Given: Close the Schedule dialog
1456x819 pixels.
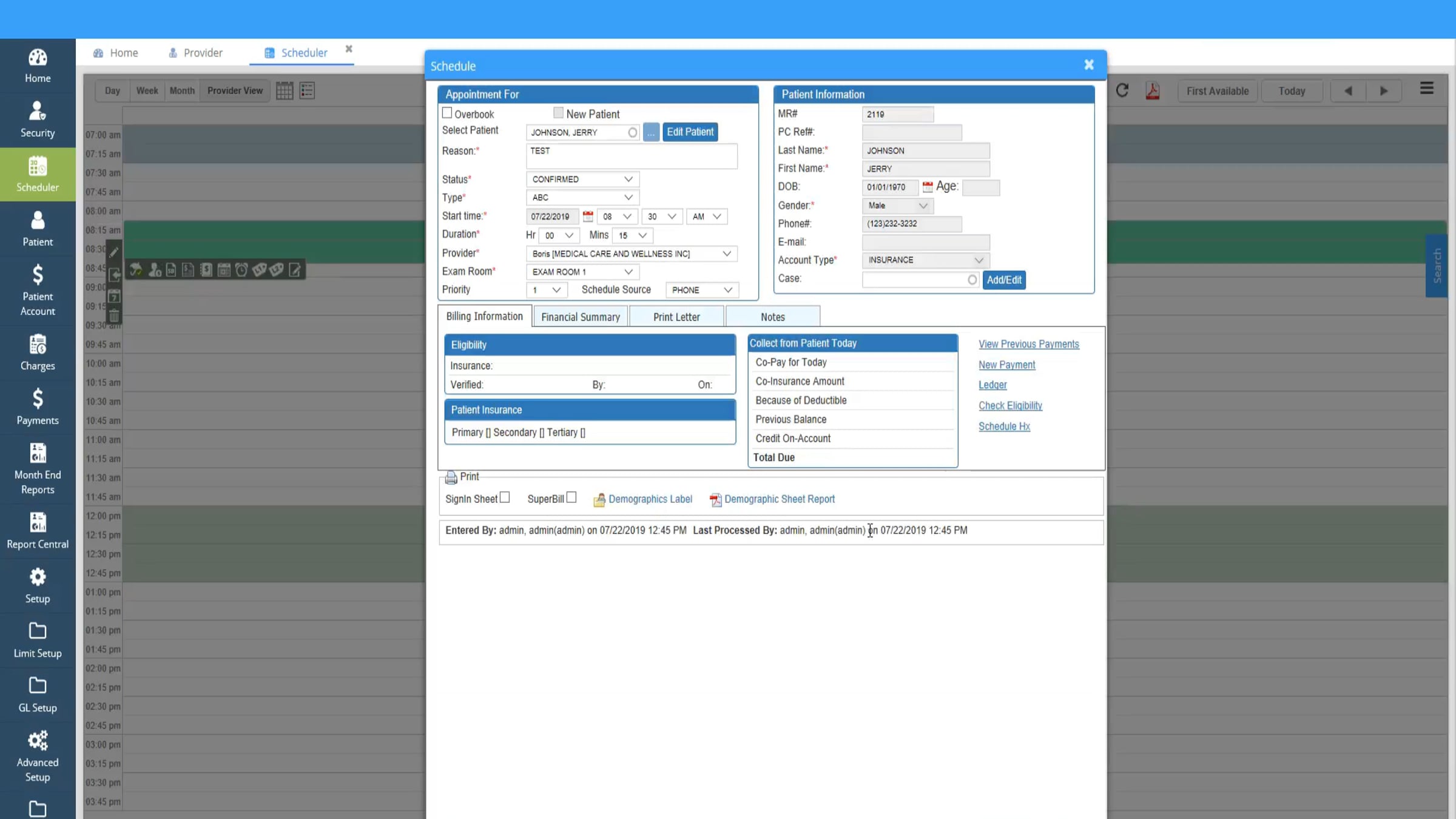Looking at the screenshot, I should [x=1089, y=65].
